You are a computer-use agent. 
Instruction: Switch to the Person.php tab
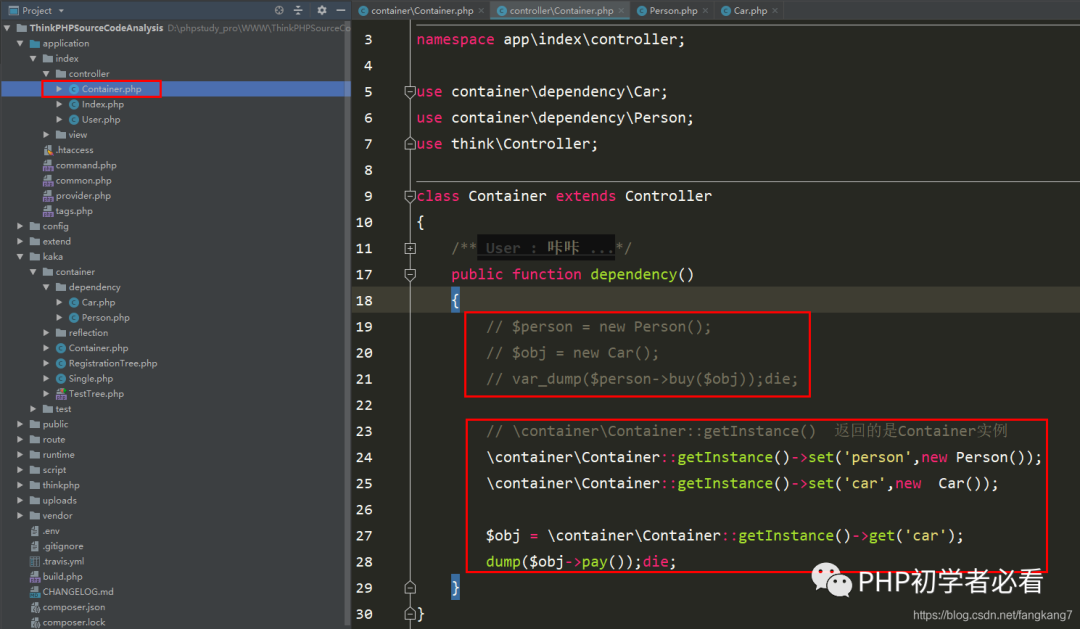coord(672,11)
